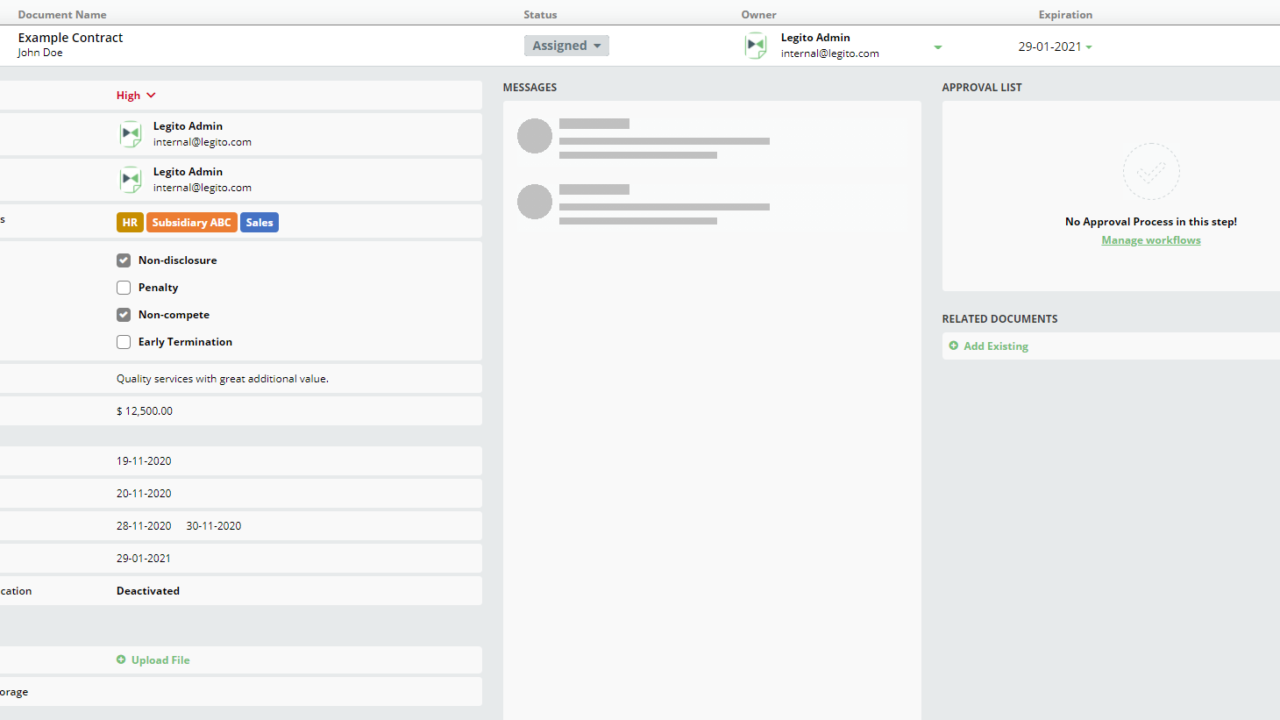Click the approval checkmark circle icon

coord(1151,172)
